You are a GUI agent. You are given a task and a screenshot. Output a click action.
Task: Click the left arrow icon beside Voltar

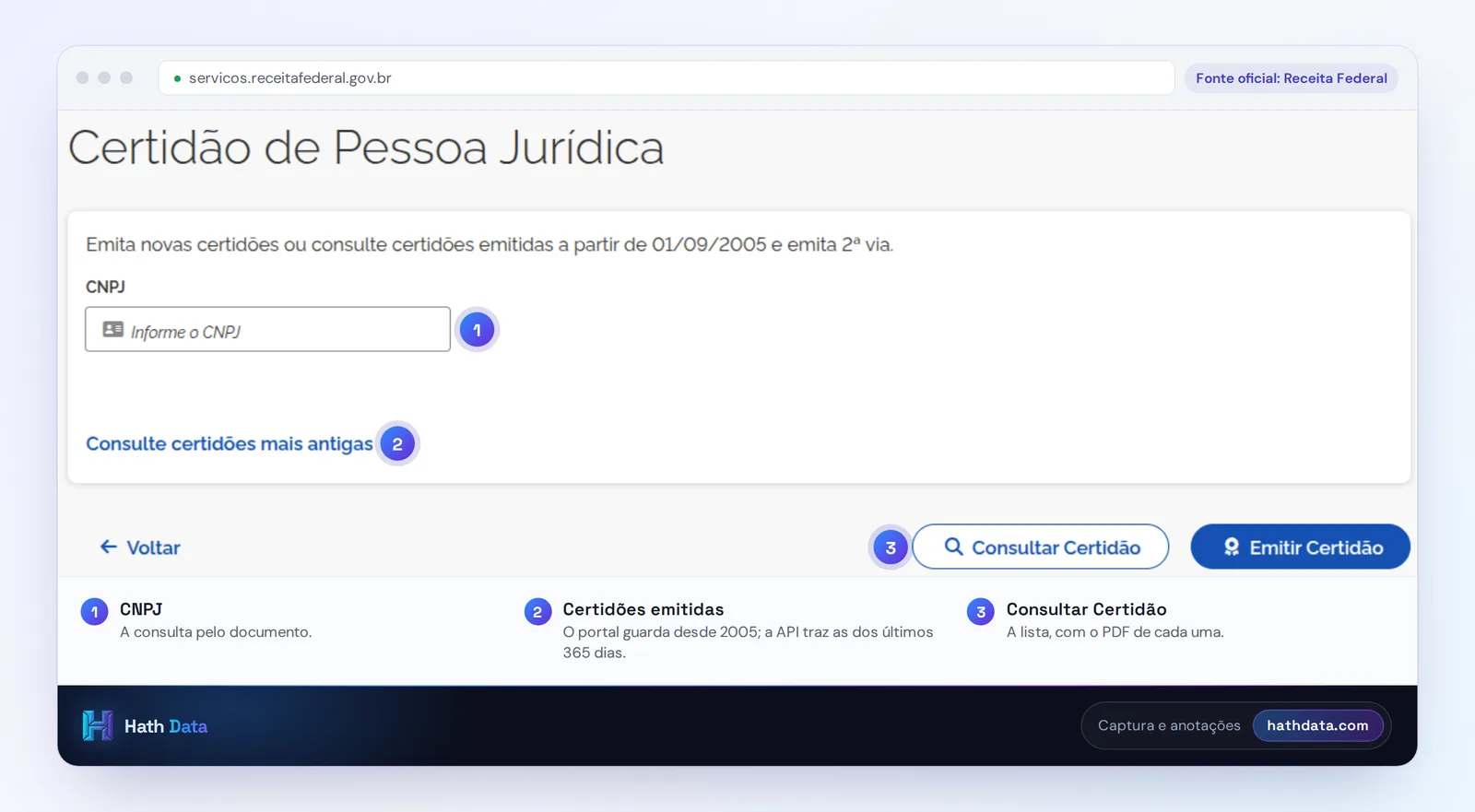coord(109,547)
